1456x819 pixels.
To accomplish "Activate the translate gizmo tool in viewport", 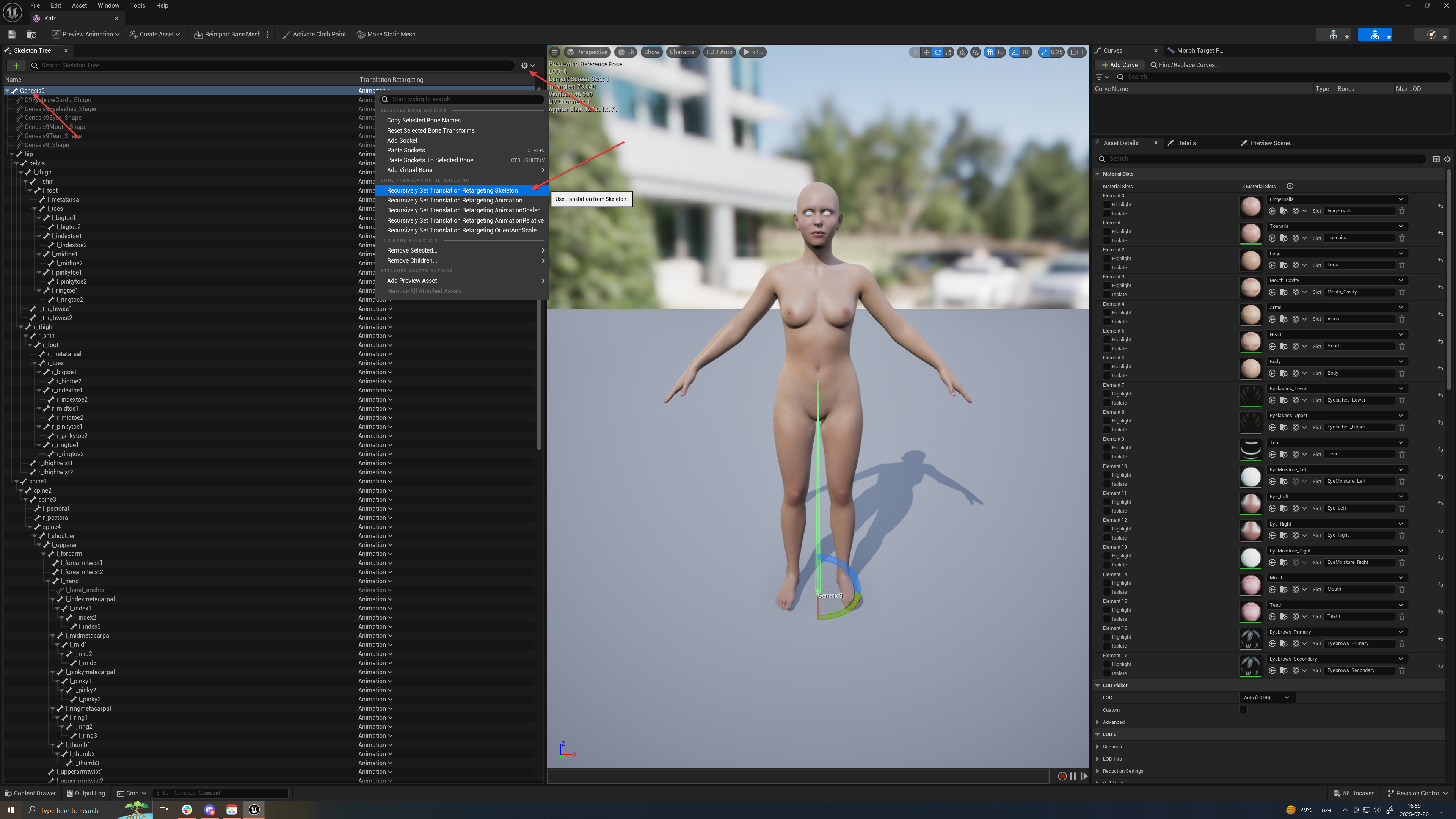I will tap(926, 52).
